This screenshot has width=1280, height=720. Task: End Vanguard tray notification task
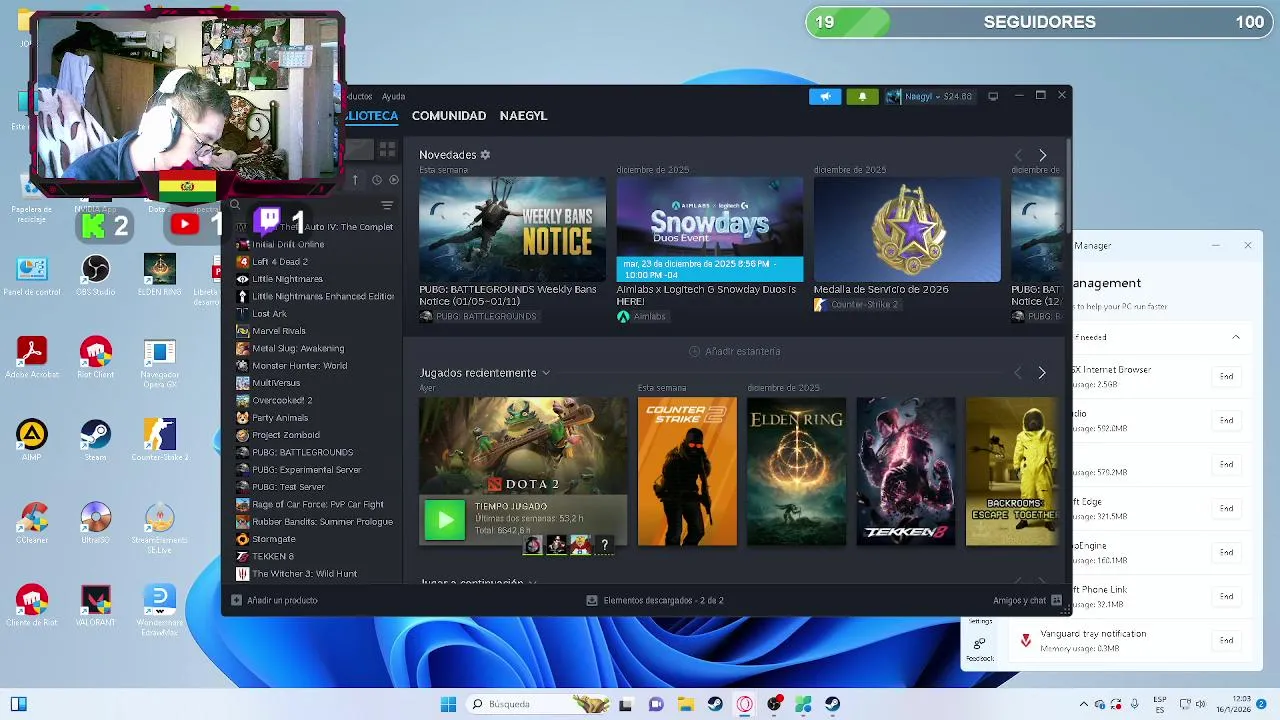pyautogui.click(x=1226, y=640)
